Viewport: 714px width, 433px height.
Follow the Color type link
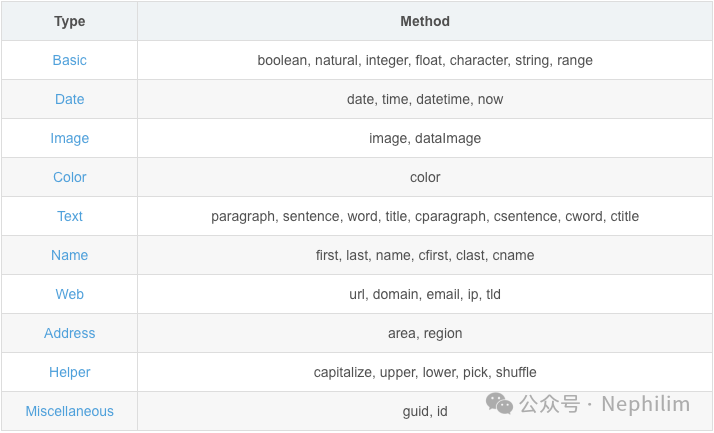[x=70, y=177]
